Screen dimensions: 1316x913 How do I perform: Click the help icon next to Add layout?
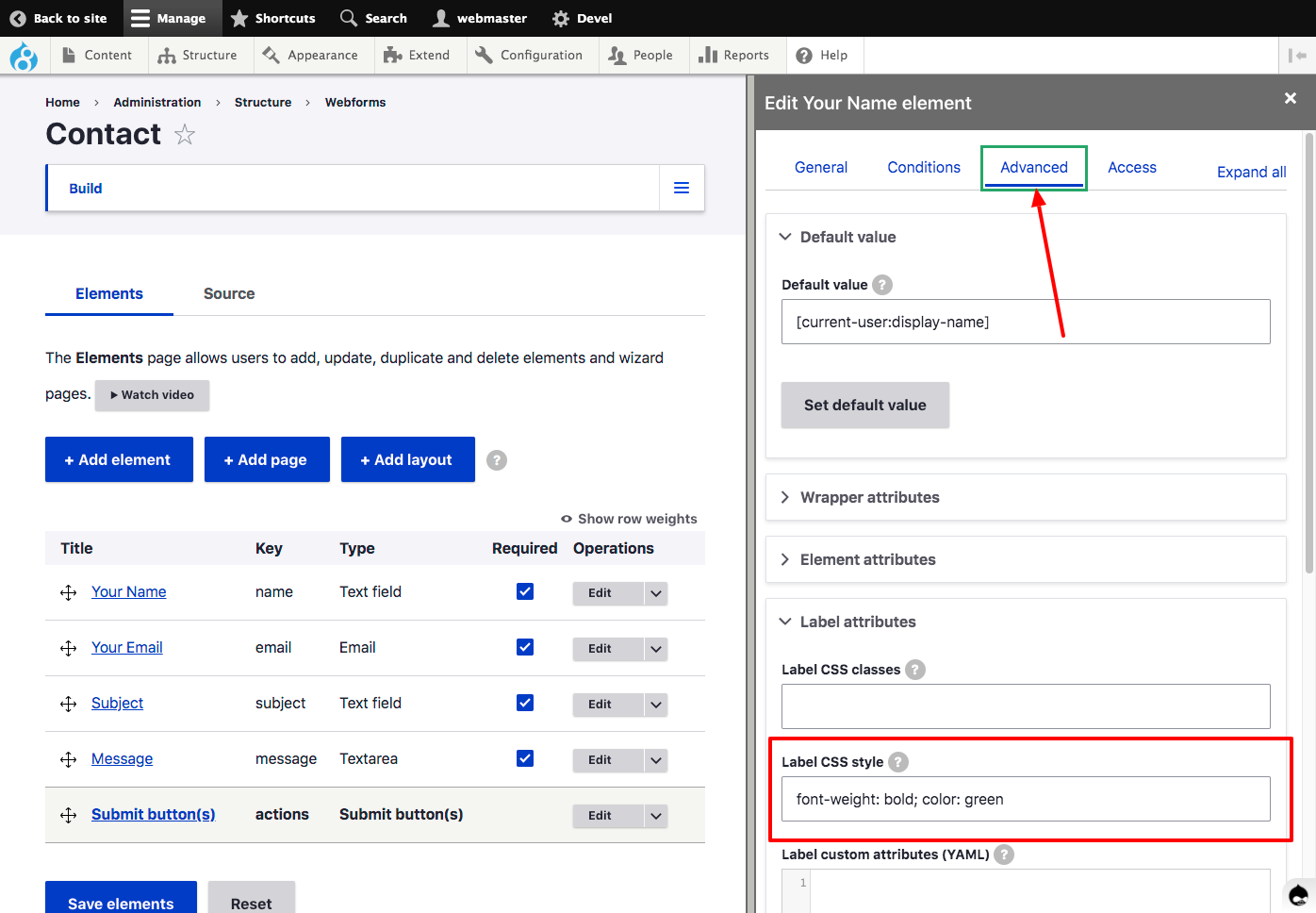pyautogui.click(x=497, y=460)
